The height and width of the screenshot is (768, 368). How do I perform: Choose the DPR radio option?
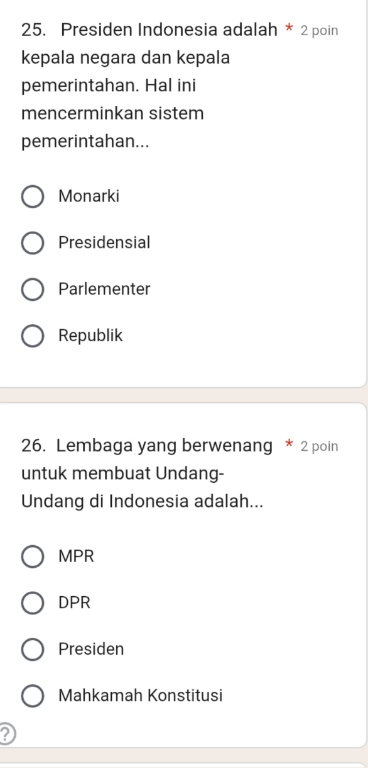[32, 603]
